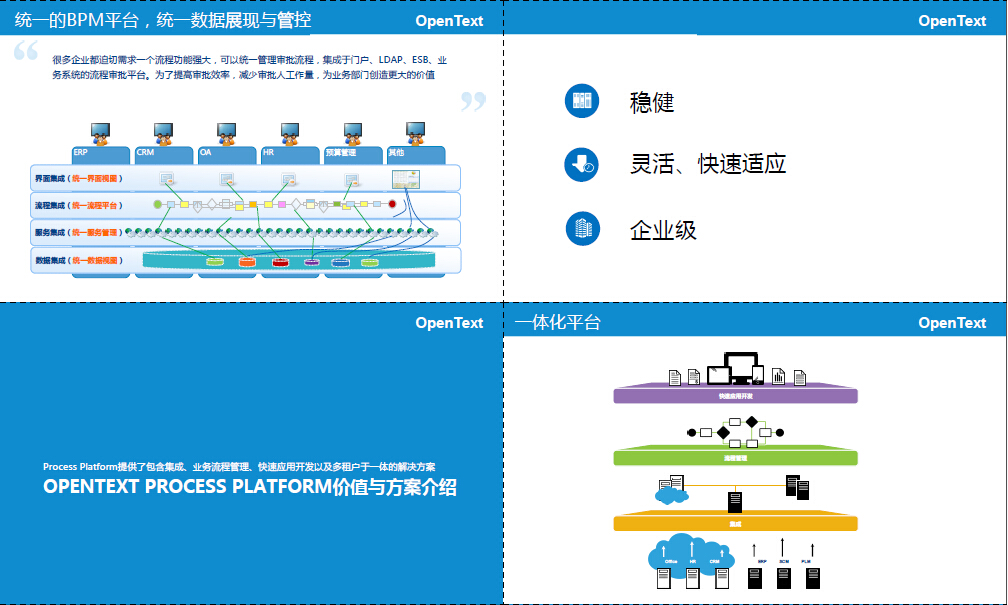Click the orange 集成 bar
Viewport: 1008px width, 605px height.
[735, 521]
